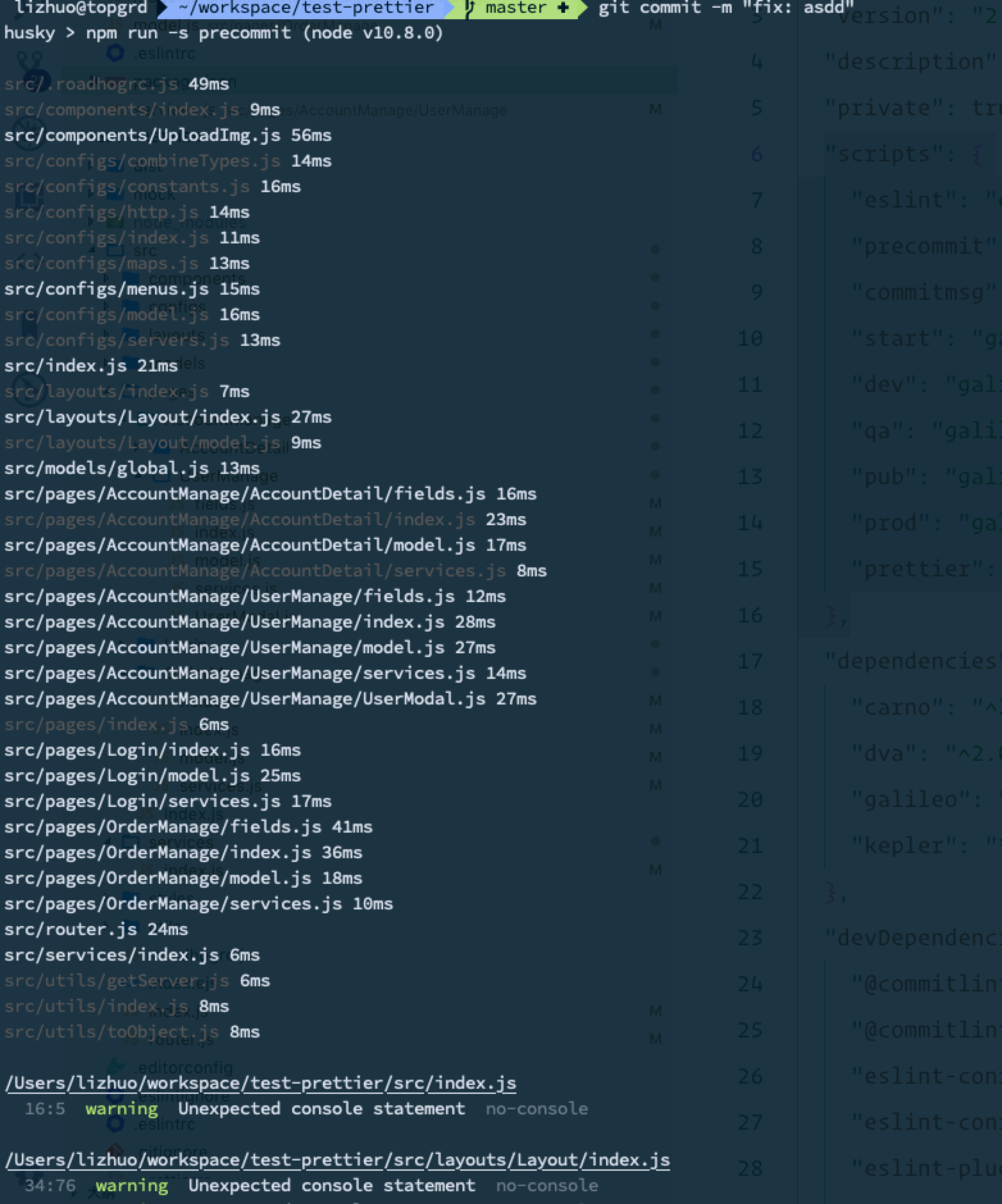Select the UserManage/fields.js 12ms line

255,596
